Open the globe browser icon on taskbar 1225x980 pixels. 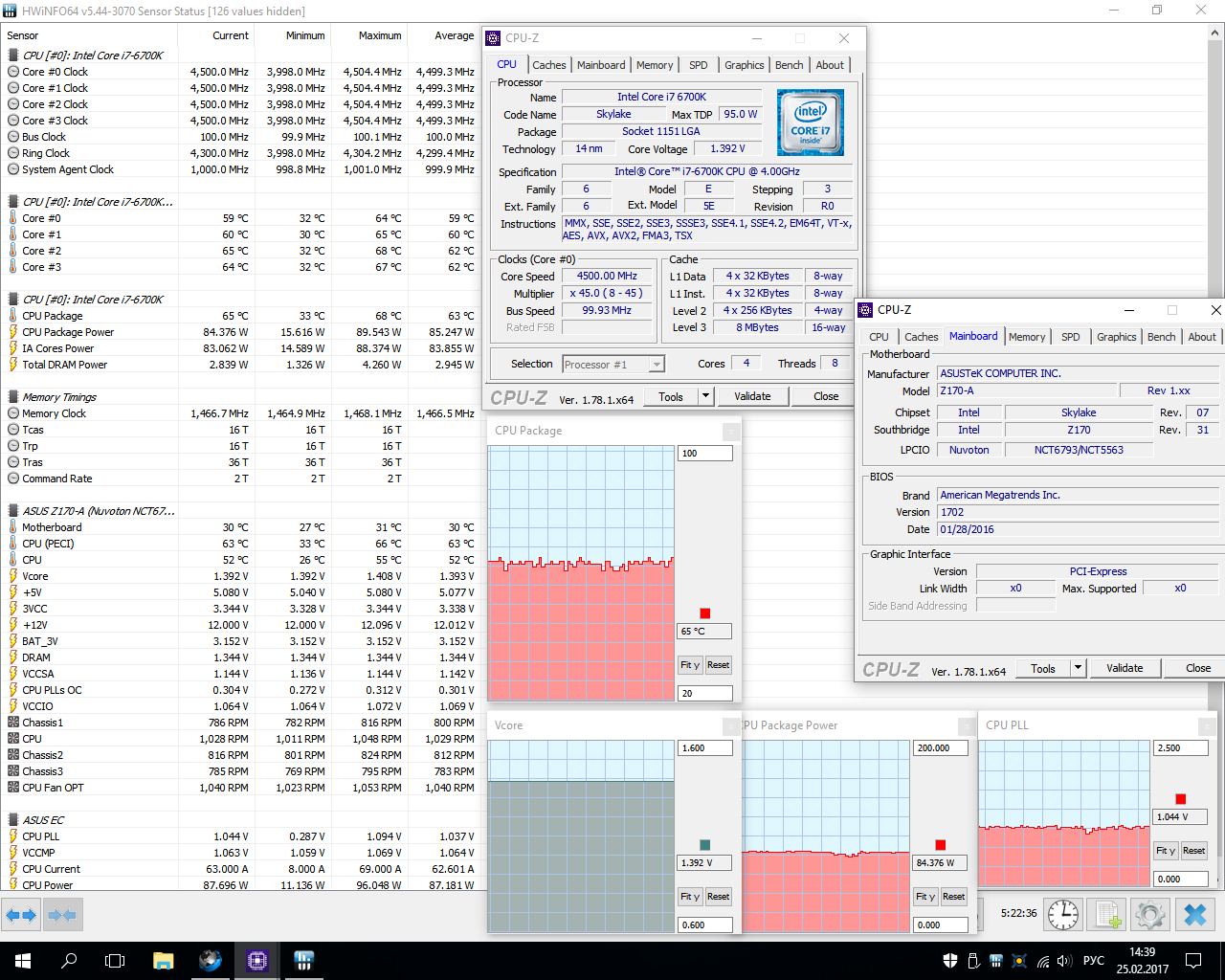211,961
